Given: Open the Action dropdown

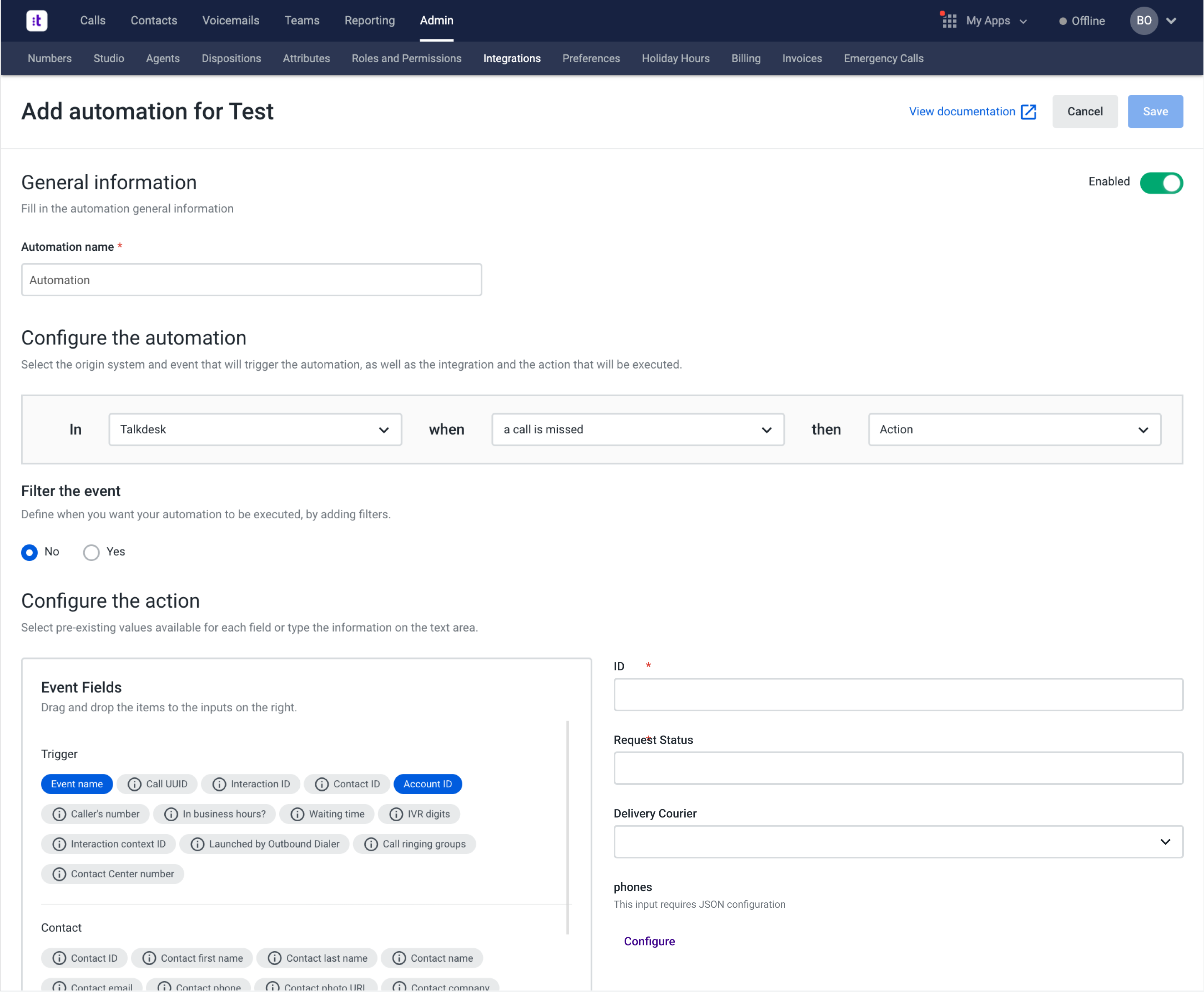Looking at the screenshot, I should tap(1014, 430).
